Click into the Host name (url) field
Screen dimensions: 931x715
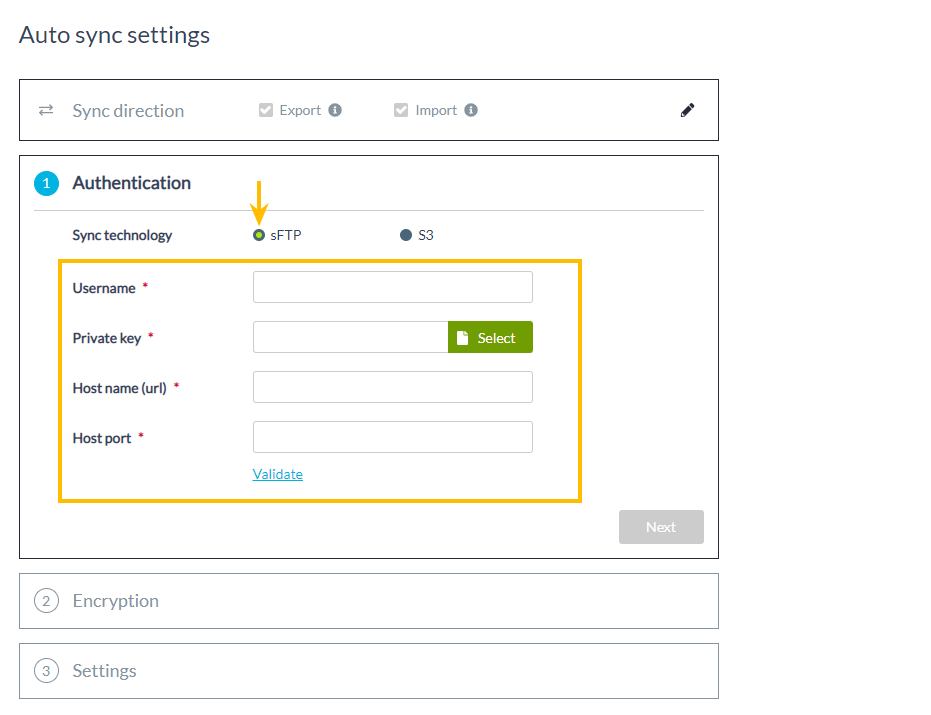click(x=392, y=387)
